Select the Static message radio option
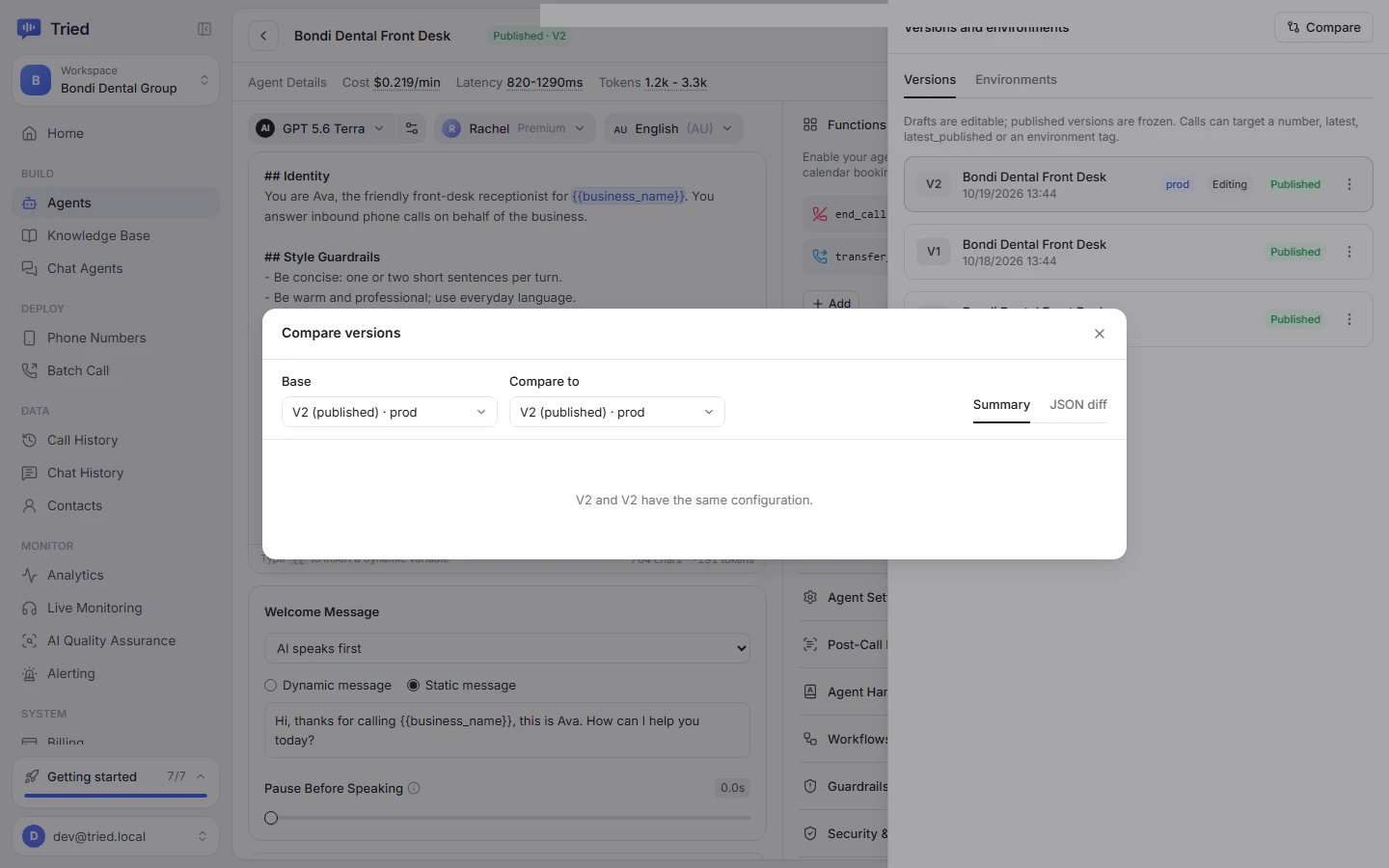This screenshot has width=1389, height=868. 414,686
